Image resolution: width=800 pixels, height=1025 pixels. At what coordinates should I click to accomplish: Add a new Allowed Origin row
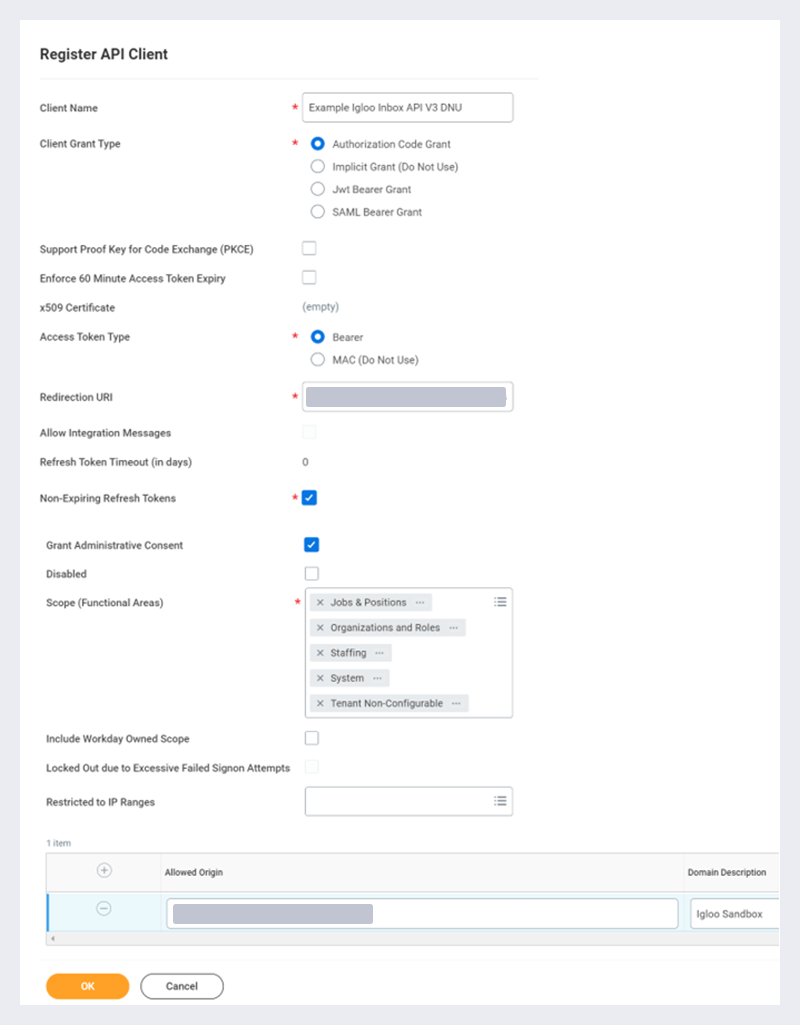(x=104, y=870)
